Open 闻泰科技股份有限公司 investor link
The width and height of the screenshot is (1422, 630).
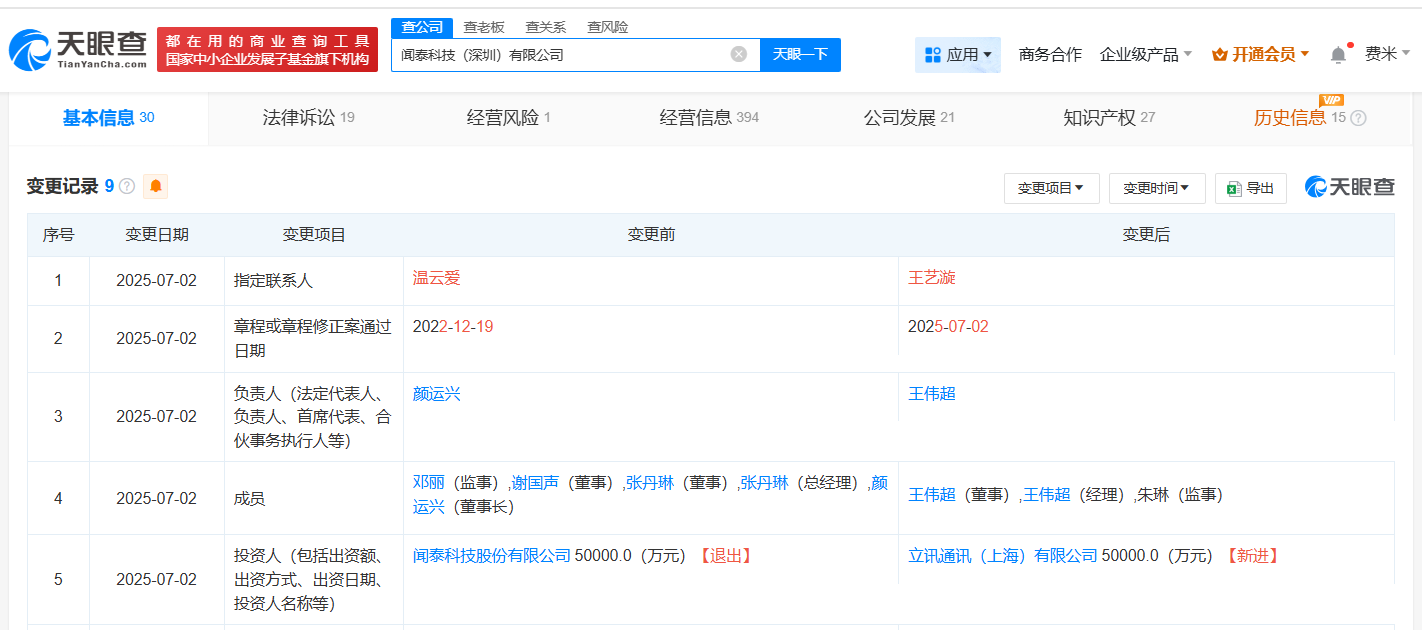click(492, 556)
